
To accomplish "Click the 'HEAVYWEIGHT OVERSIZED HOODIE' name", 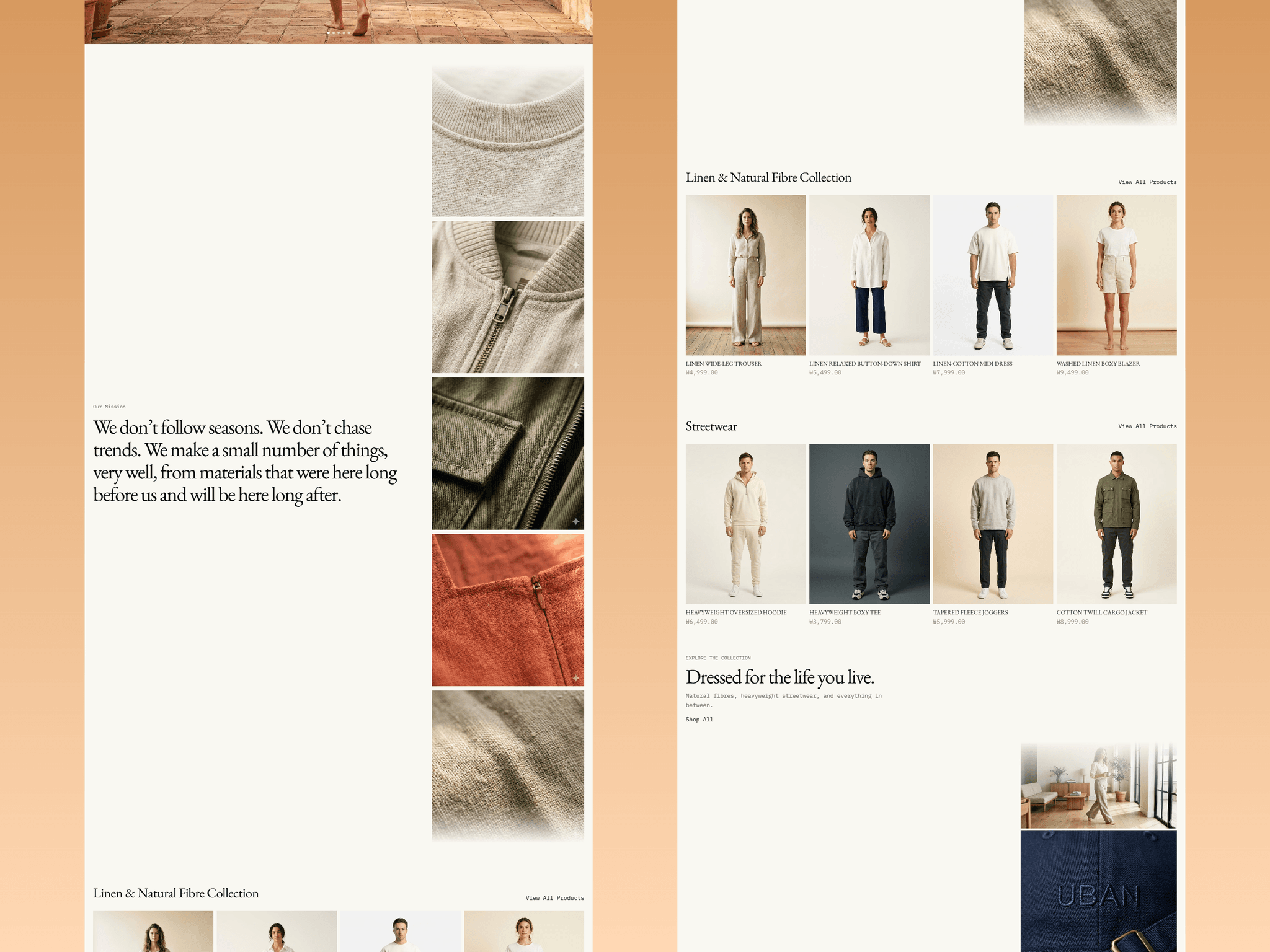I will click(735, 612).
